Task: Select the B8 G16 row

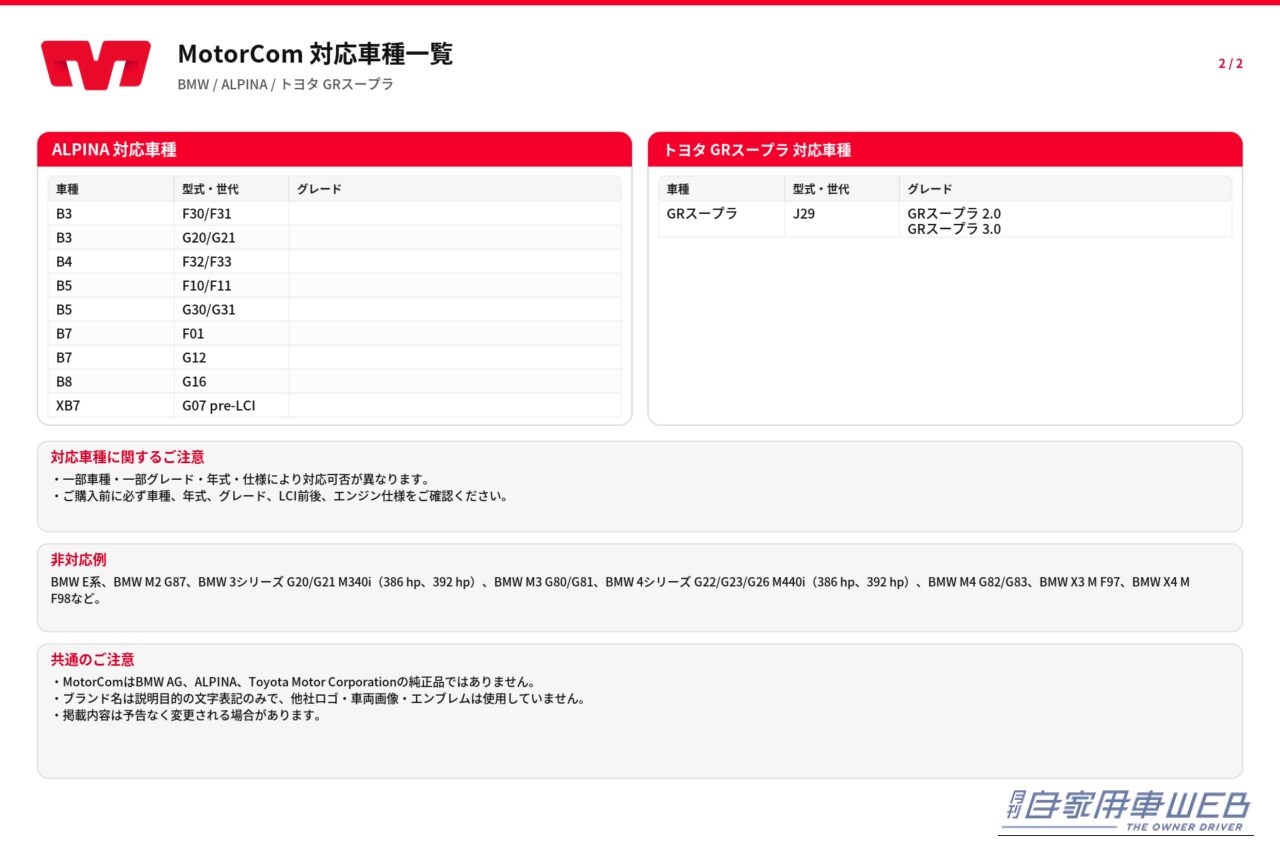Action: click(335, 381)
